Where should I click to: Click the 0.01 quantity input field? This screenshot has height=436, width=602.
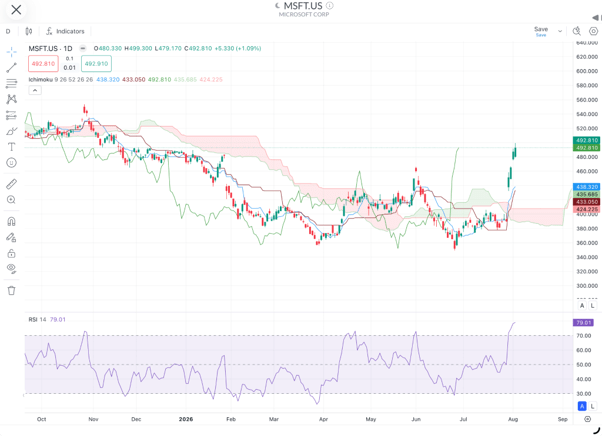pos(69,68)
